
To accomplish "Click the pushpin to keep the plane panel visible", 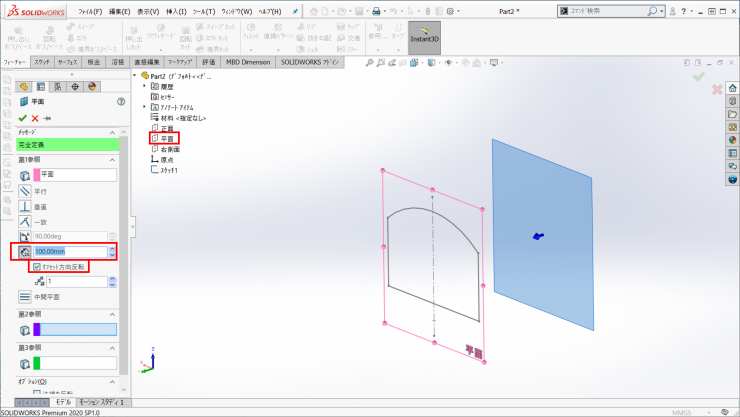I will point(48,118).
